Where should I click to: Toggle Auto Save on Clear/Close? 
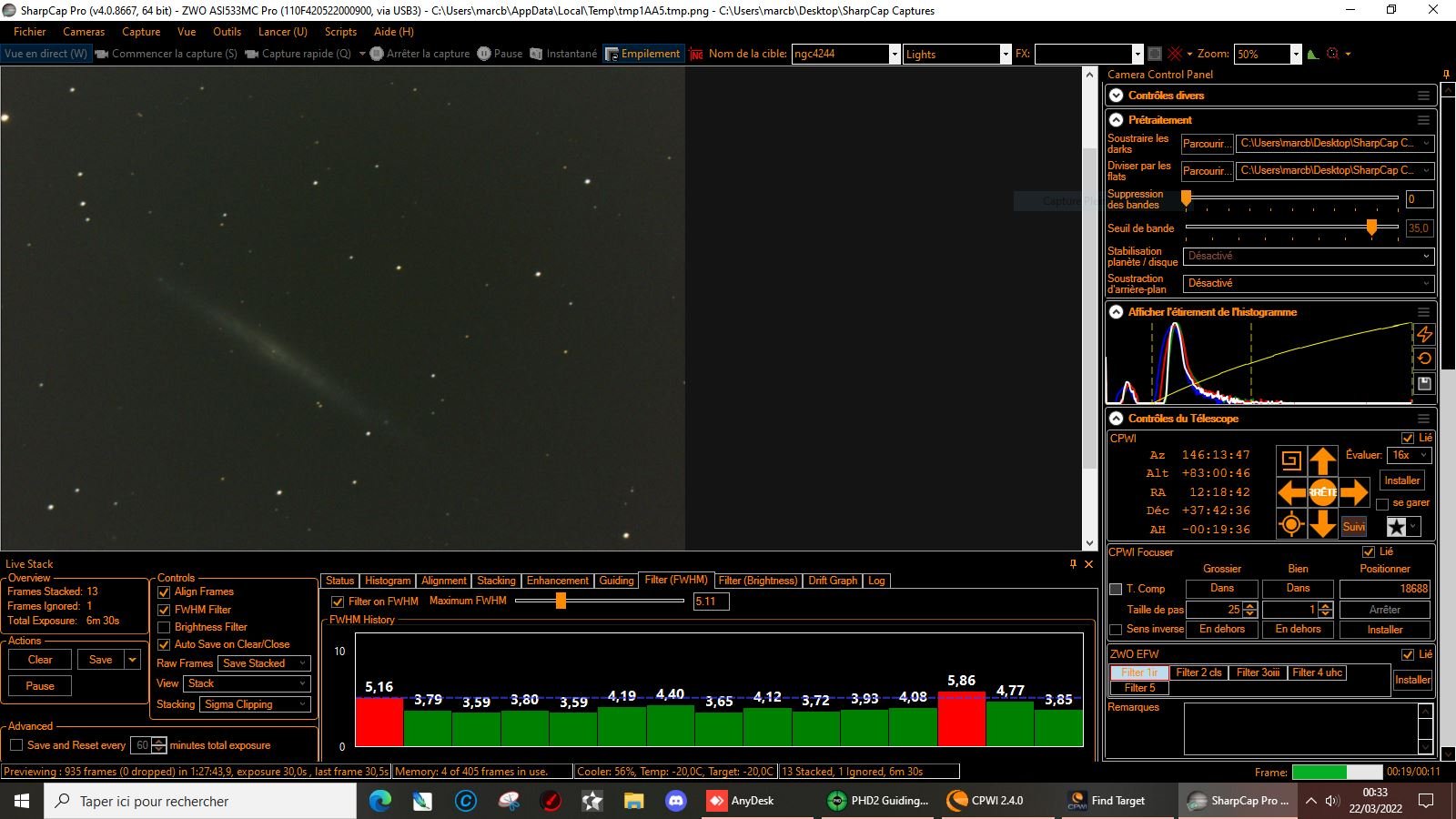(x=164, y=644)
